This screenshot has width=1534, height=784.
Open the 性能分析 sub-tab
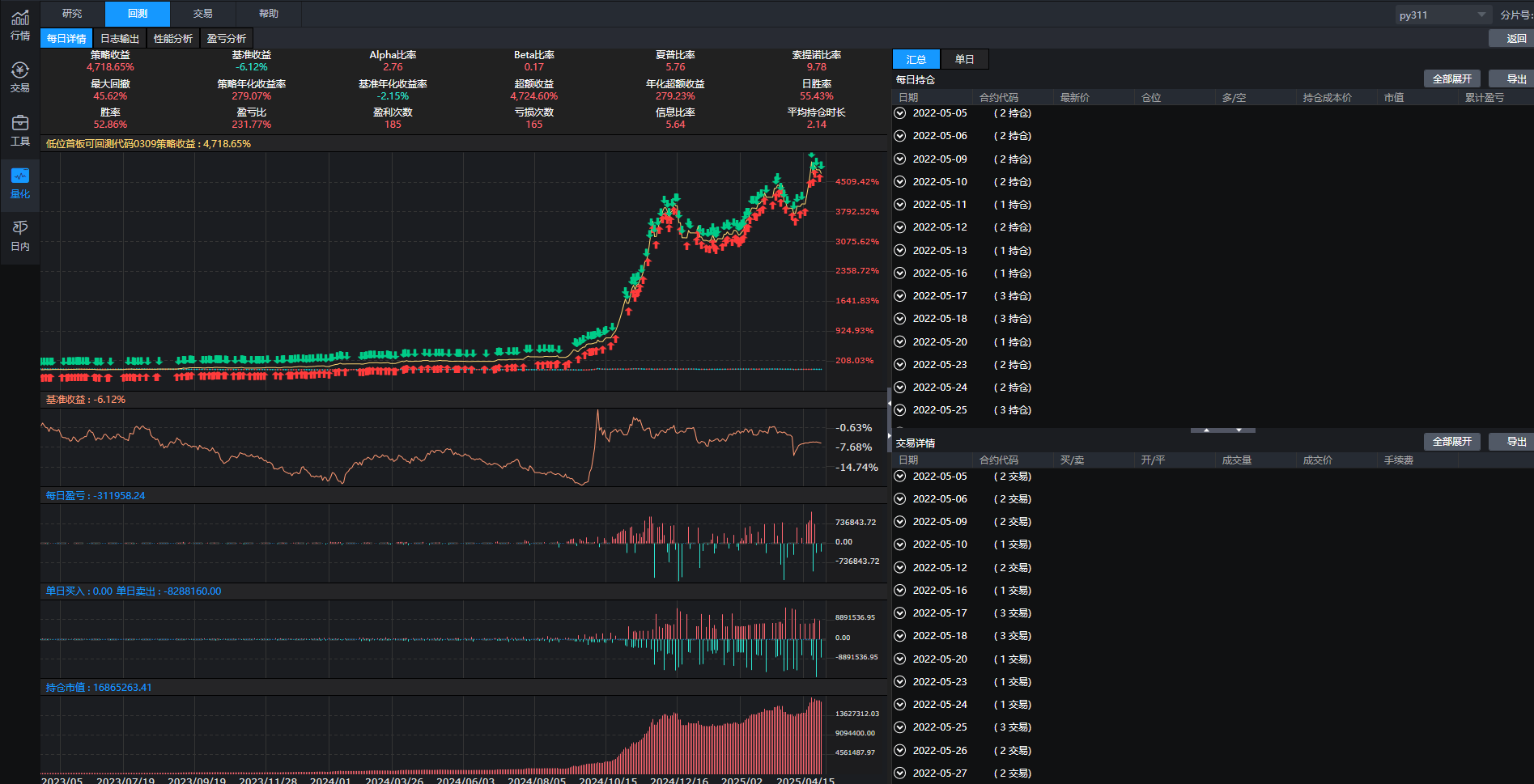point(173,38)
